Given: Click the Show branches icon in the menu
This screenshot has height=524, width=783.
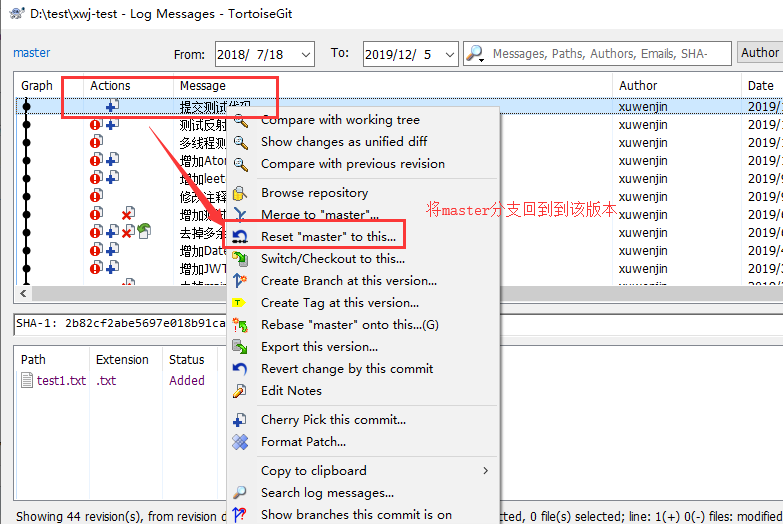Looking at the screenshot, I should (x=240, y=515).
